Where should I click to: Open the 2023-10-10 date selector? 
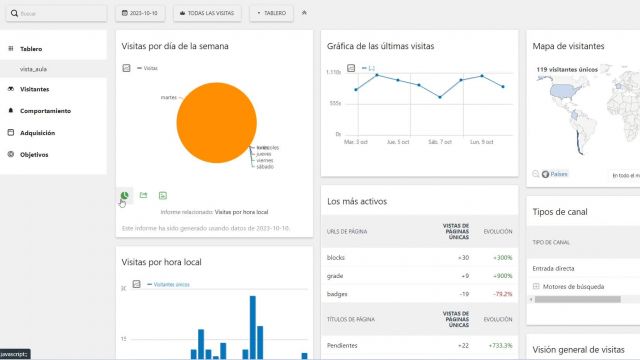click(x=140, y=13)
